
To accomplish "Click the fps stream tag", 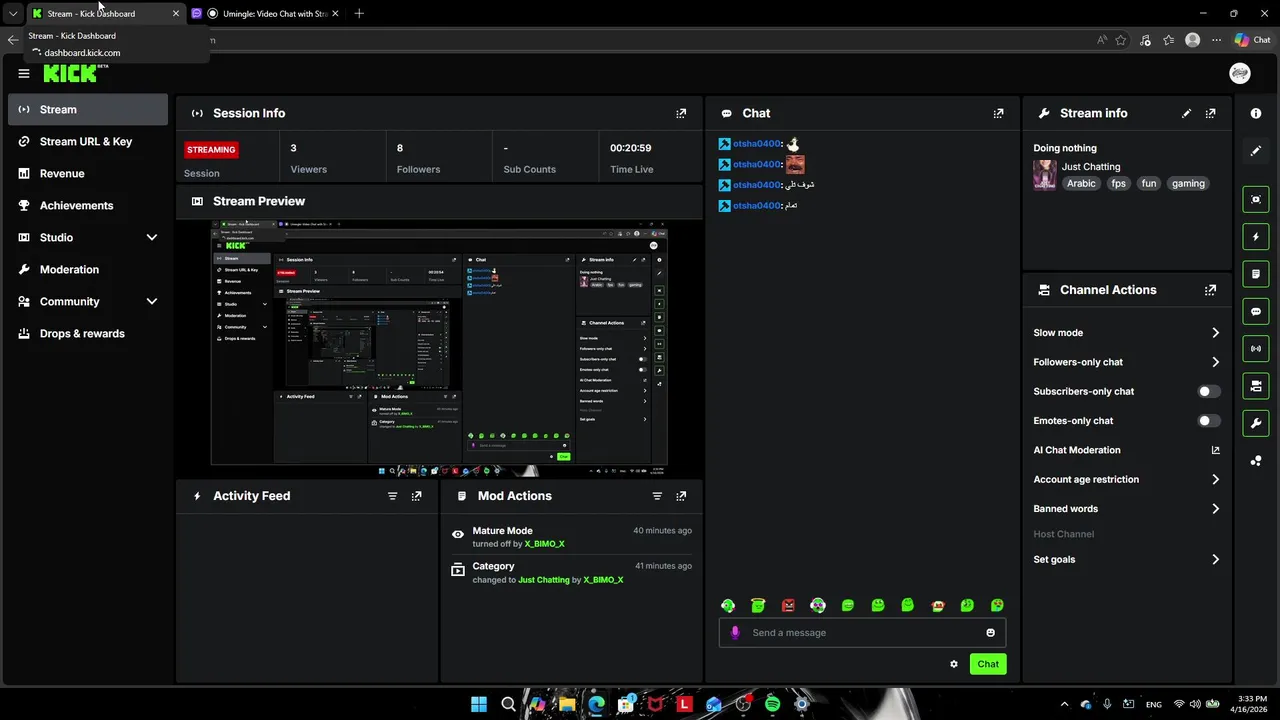I will coord(1119,184).
